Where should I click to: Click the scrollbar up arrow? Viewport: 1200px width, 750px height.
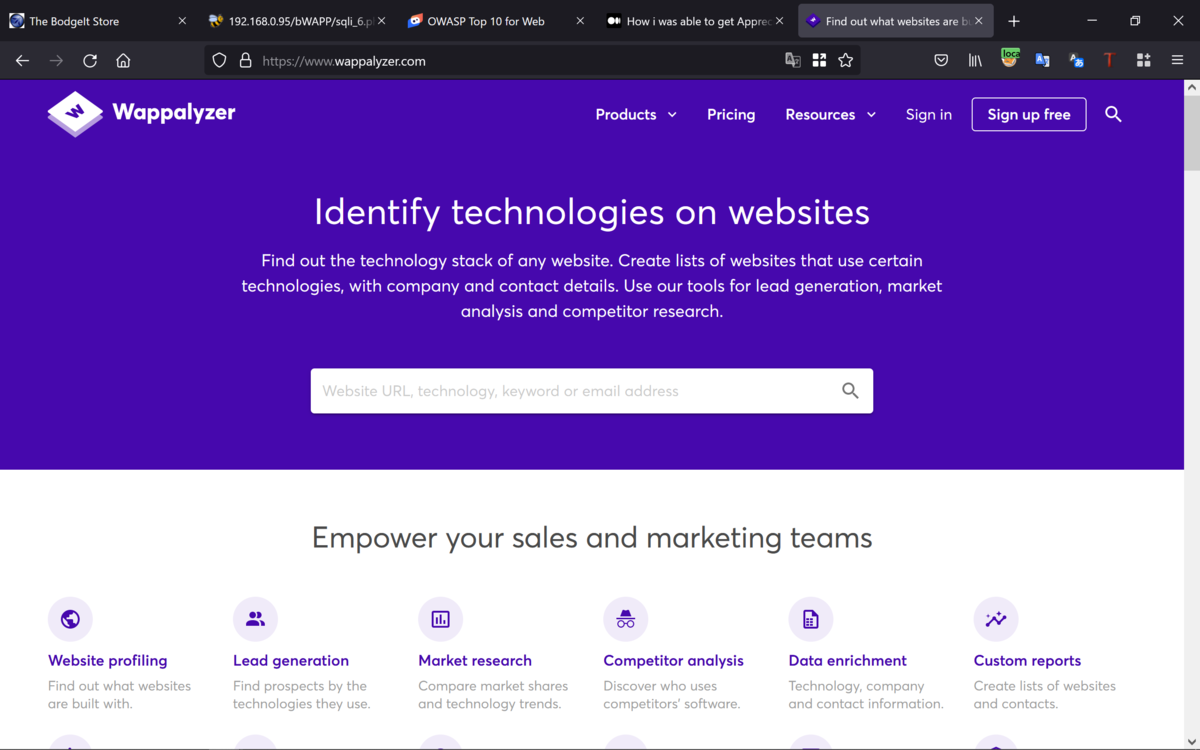1191,88
